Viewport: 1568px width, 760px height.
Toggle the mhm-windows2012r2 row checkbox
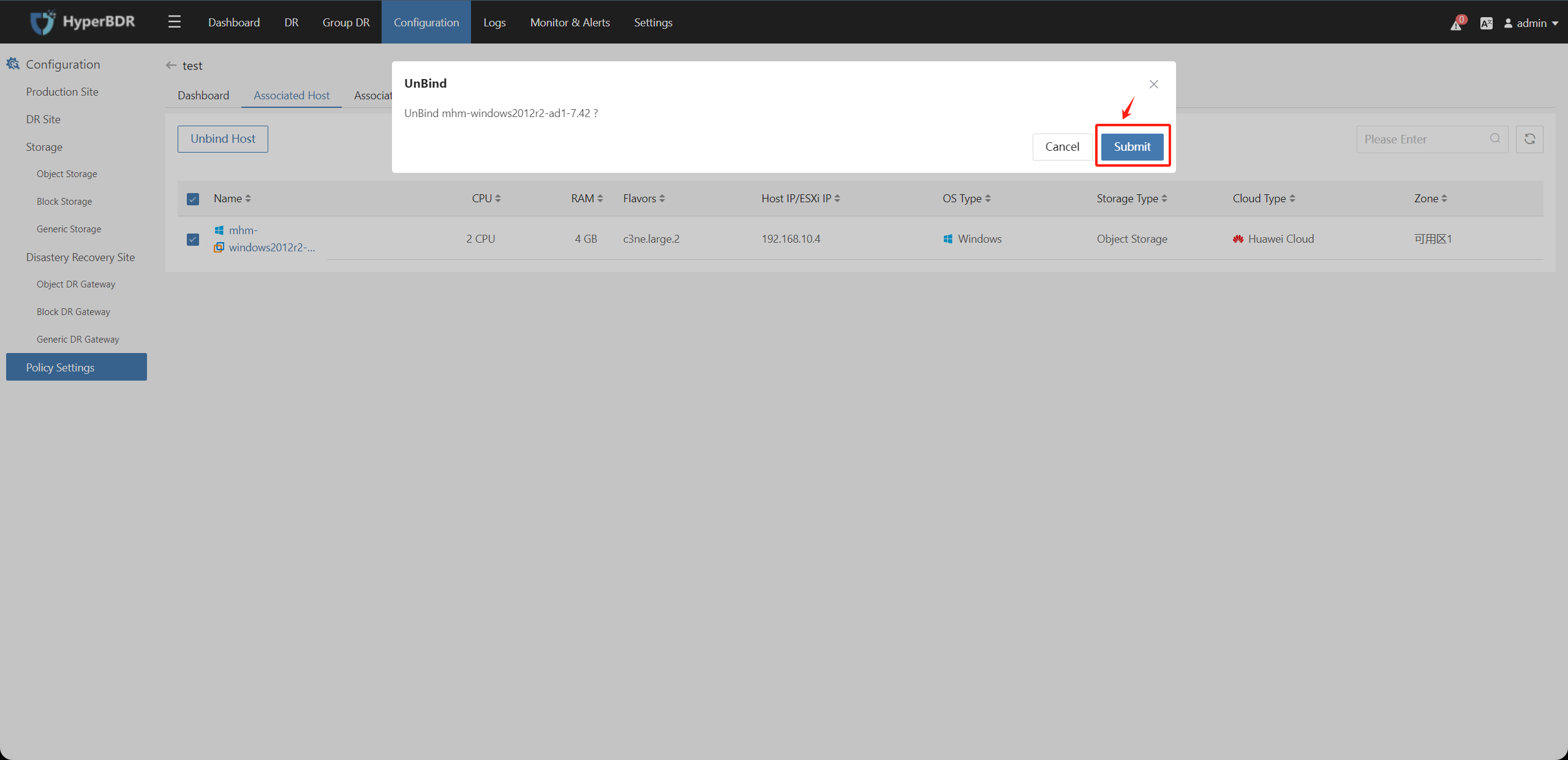tap(192, 238)
